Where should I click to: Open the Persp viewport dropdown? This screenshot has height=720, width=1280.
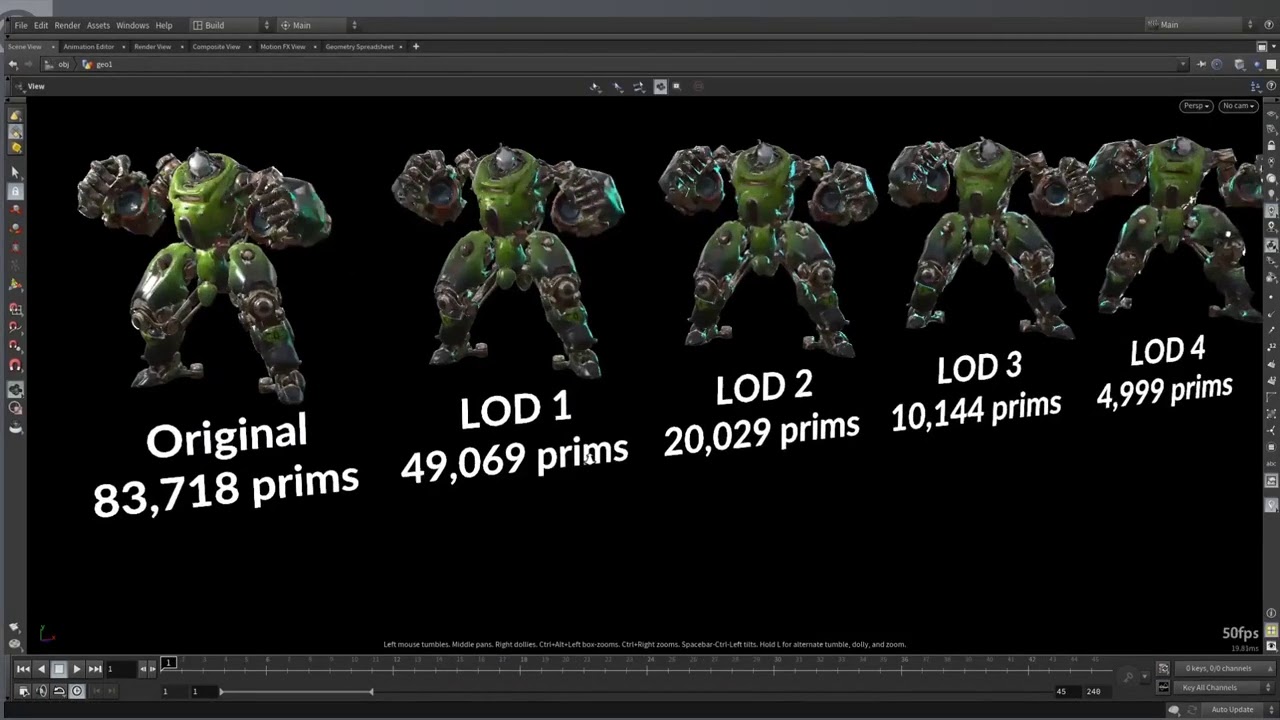pyautogui.click(x=1196, y=106)
